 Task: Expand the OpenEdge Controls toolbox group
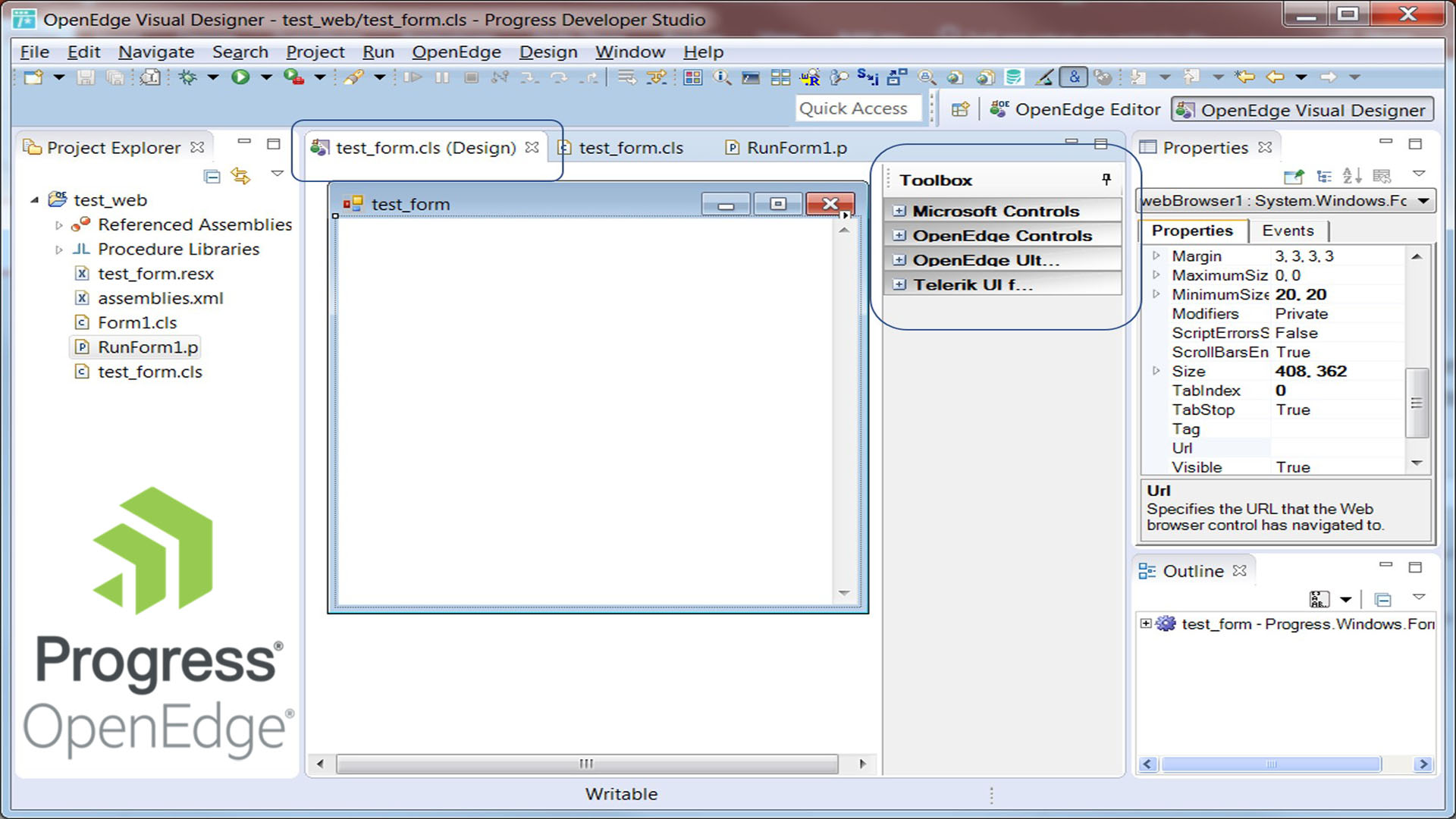pyautogui.click(x=899, y=236)
